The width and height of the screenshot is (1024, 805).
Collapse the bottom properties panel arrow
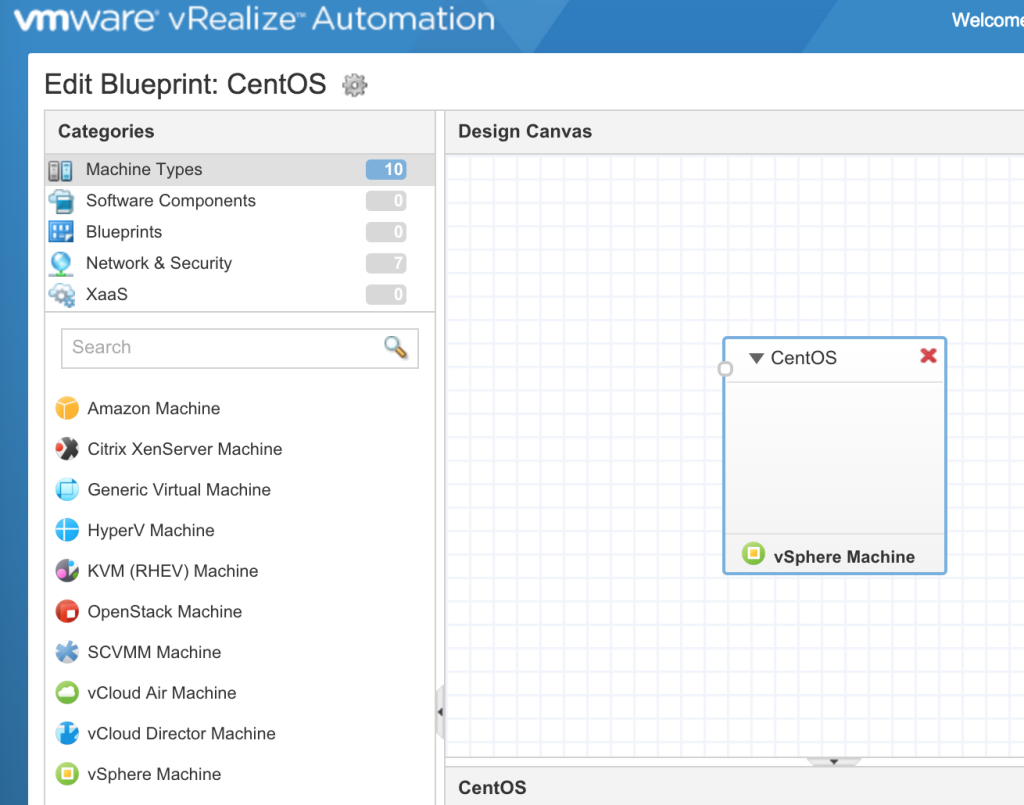click(x=834, y=761)
